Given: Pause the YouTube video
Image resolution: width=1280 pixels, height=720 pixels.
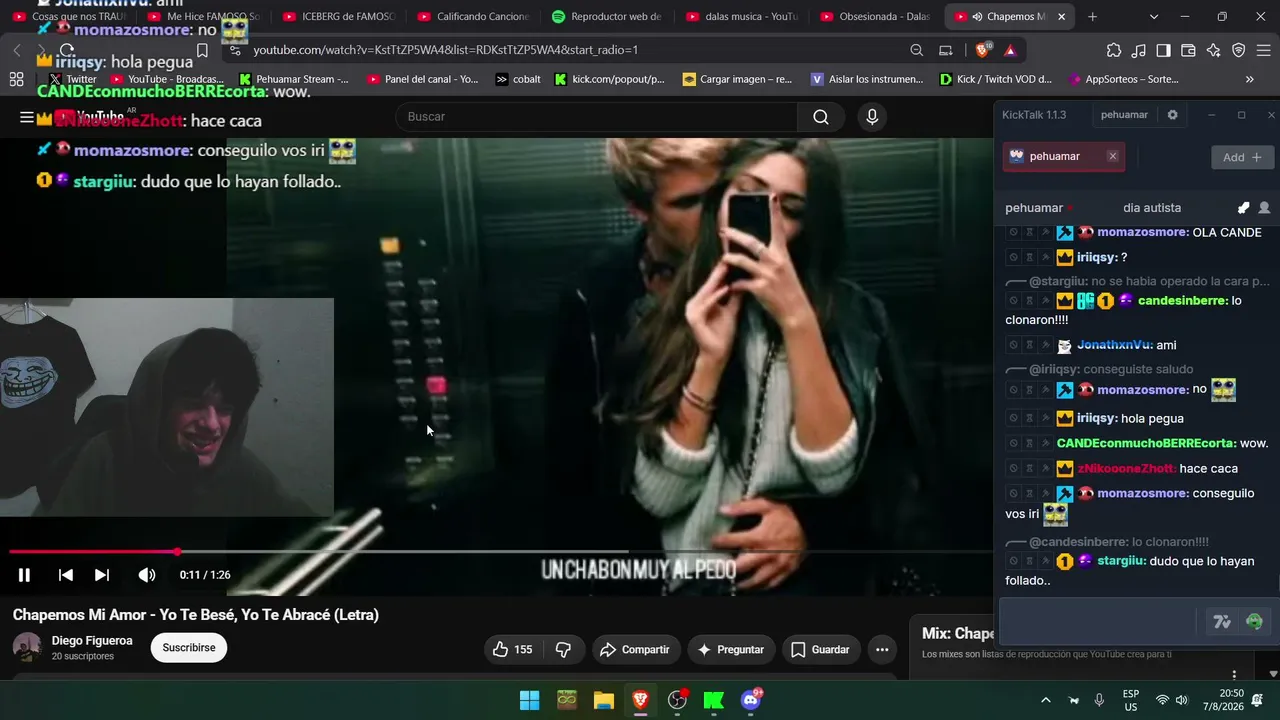Looking at the screenshot, I should pos(24,575).
